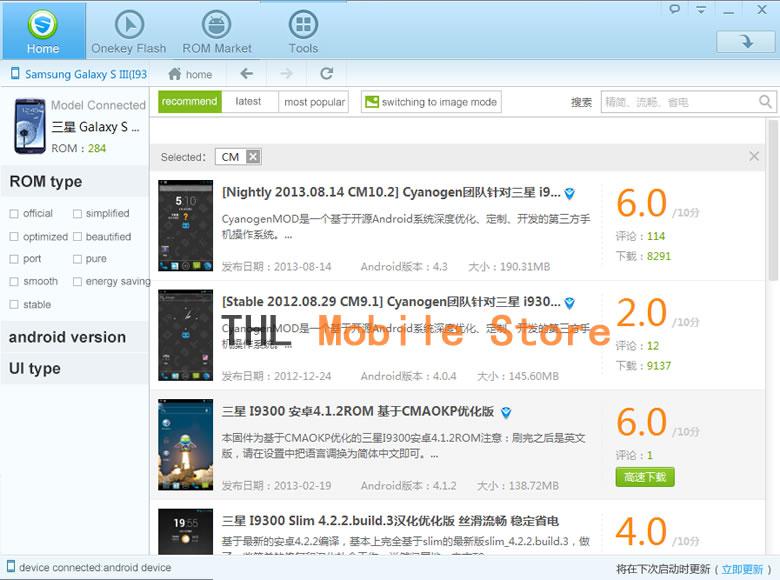This screenshot has height=580, width=780.
Task: Click verified badge on Nightly CM10.2 ROM
Action: click(570, 193)
